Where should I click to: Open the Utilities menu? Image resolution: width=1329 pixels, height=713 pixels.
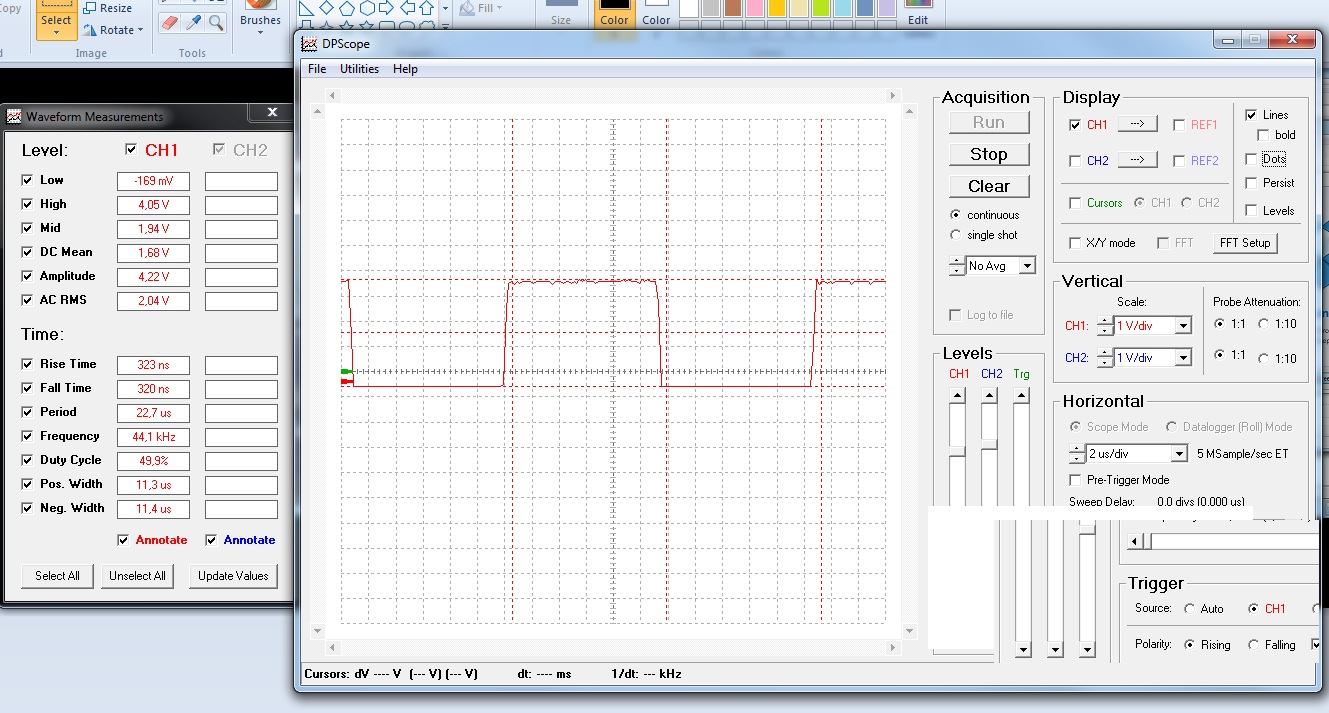coord(359,69)
